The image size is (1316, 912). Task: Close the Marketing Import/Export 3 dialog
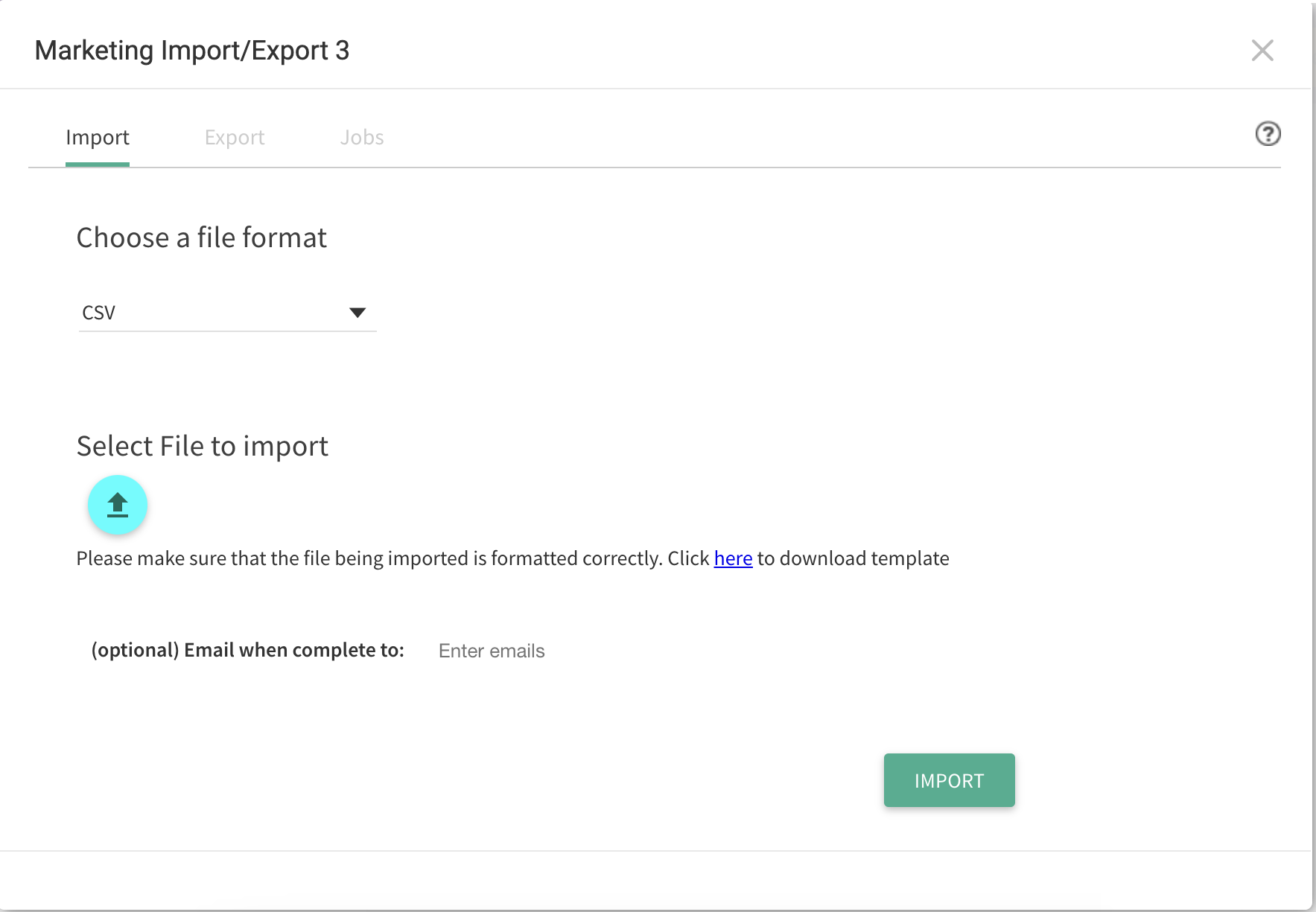point(1262,51)
